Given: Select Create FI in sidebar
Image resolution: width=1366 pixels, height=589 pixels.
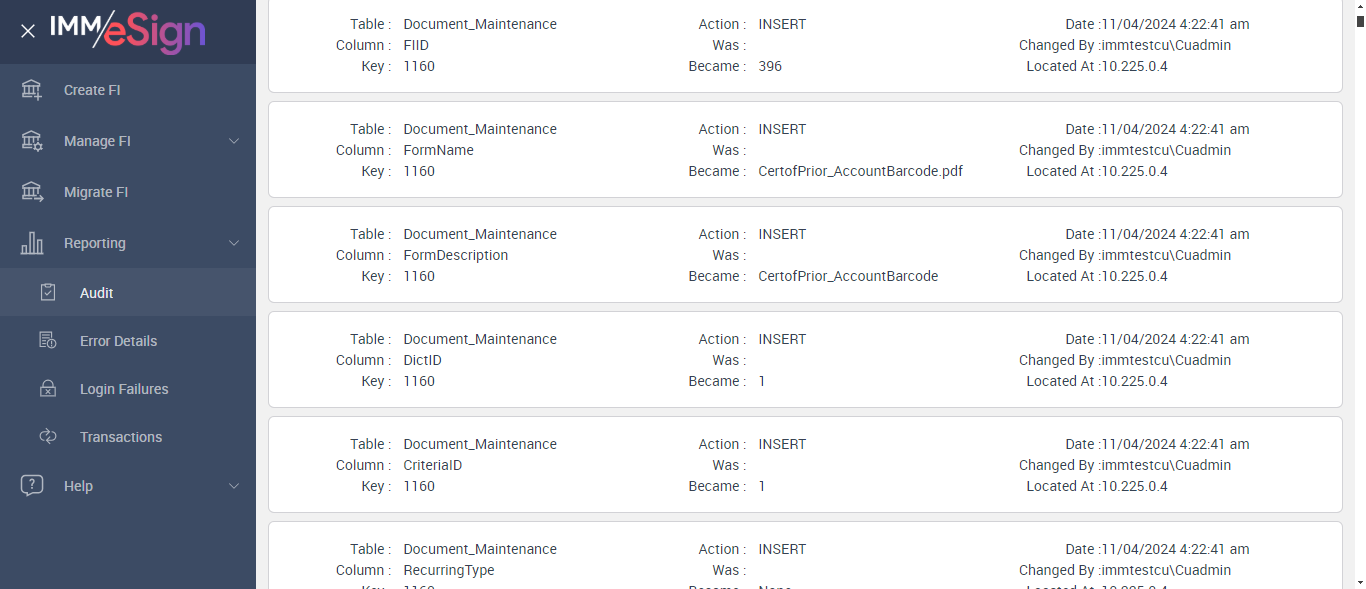Looking at the screenshot, I should coord(92,90).
